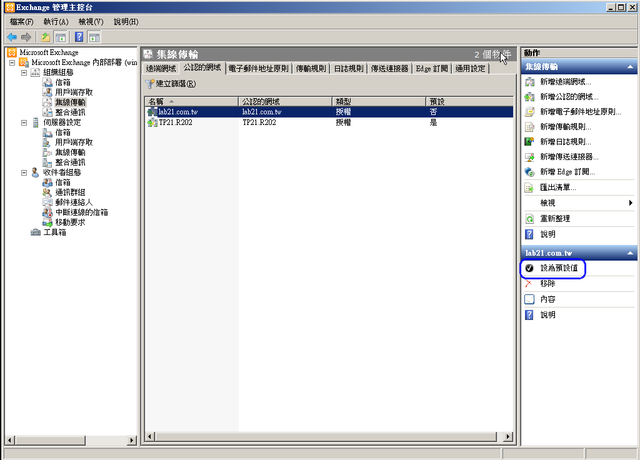Switch to the 日誌規則 tab
Viewport: 640px width, 460px height.
(x=349, y=69)
